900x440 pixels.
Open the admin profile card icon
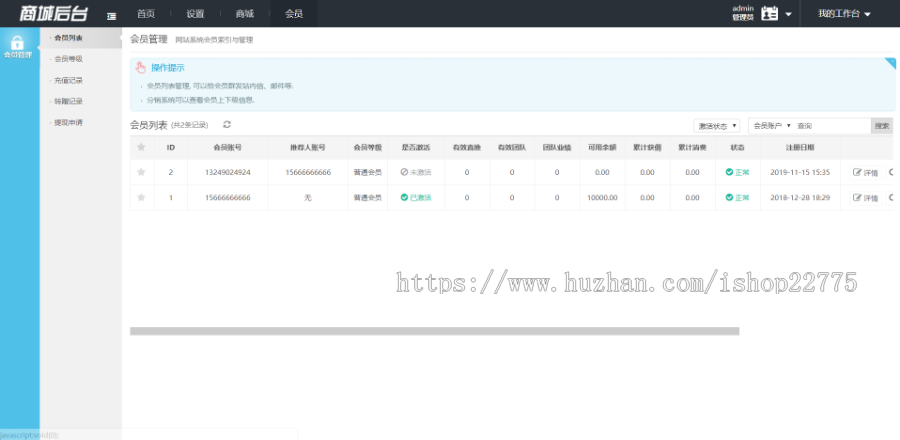pos(769,14)
